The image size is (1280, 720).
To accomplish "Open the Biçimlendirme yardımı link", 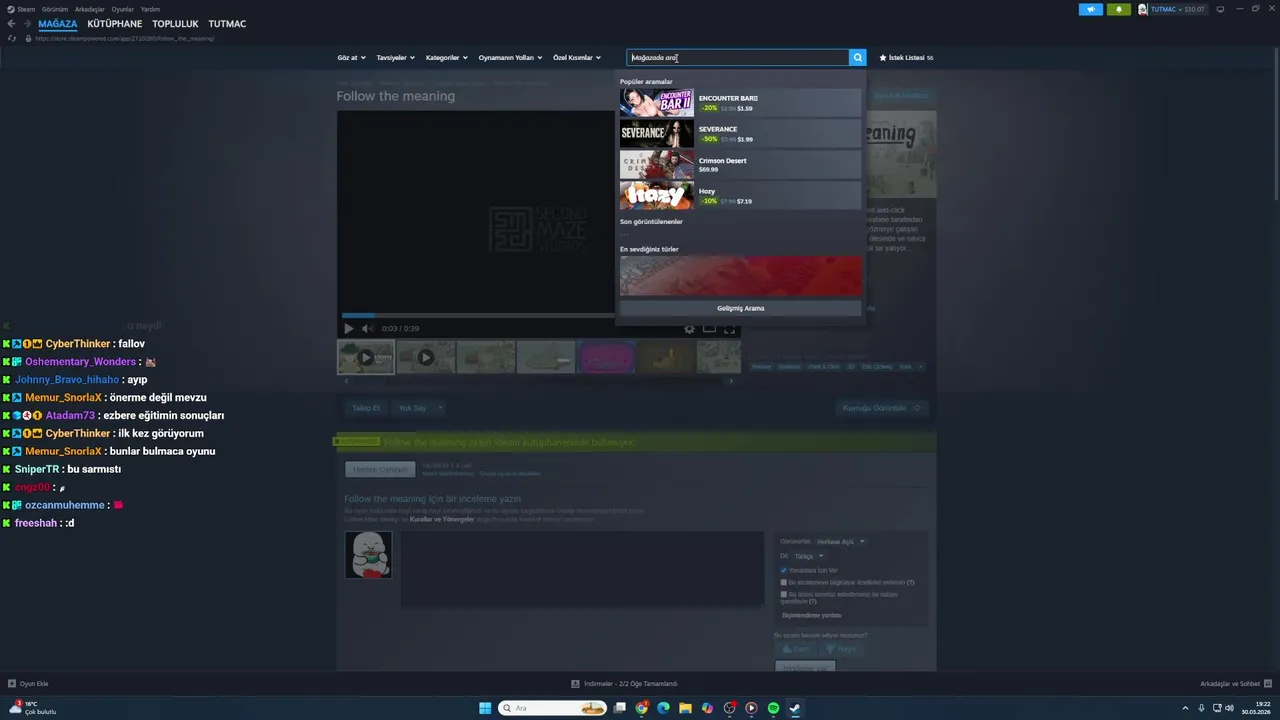I will 811,616.
